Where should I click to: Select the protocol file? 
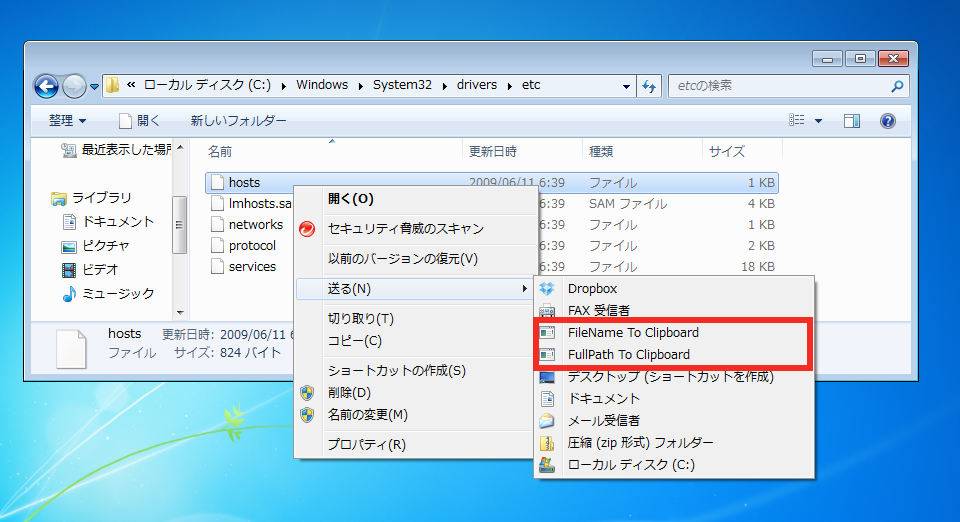pos(243,245)
